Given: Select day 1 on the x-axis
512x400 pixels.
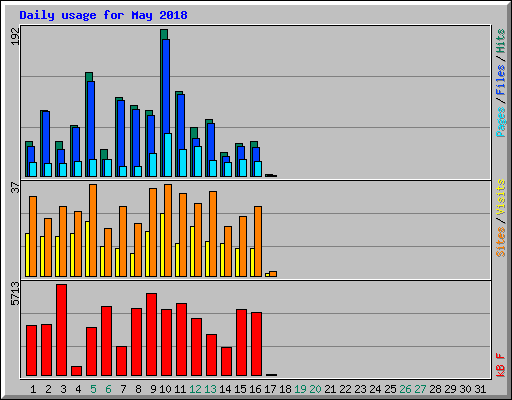Looking at the screenshot, I should (33, 389).
